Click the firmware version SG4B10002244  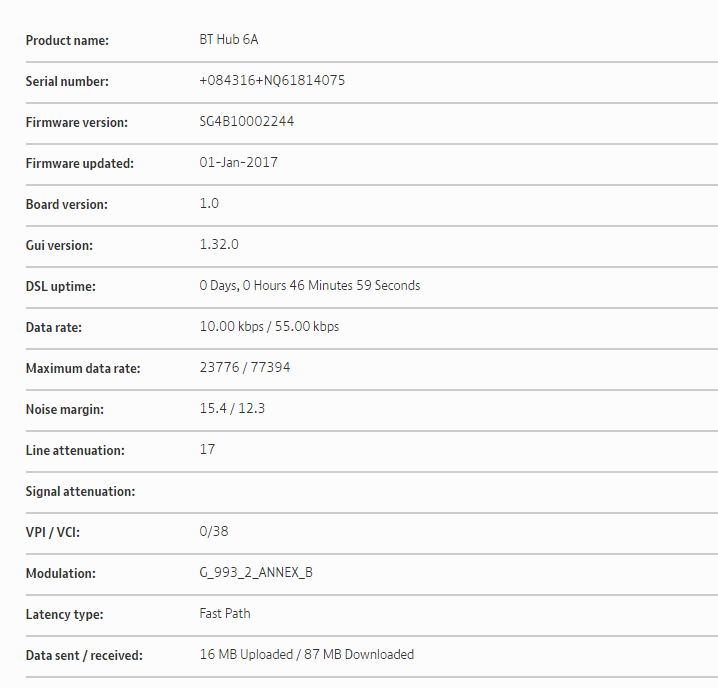click(246, 122)
